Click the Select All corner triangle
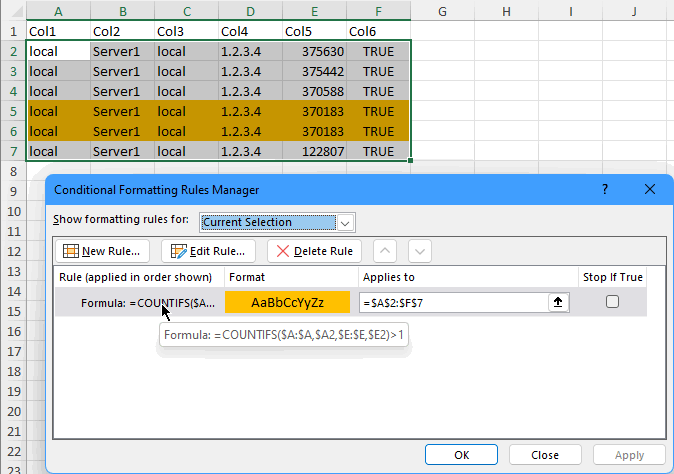This screenshot has width=674, height=474. pos(17,11)
